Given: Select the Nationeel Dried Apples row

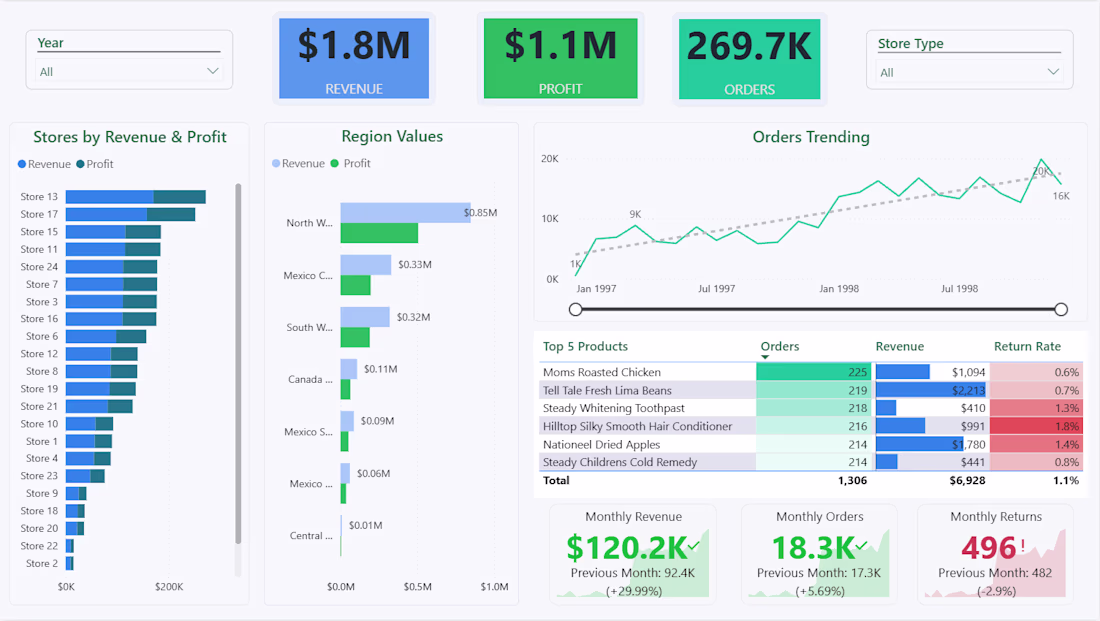Looking at the screenshot, I should [x=810, y=444].
